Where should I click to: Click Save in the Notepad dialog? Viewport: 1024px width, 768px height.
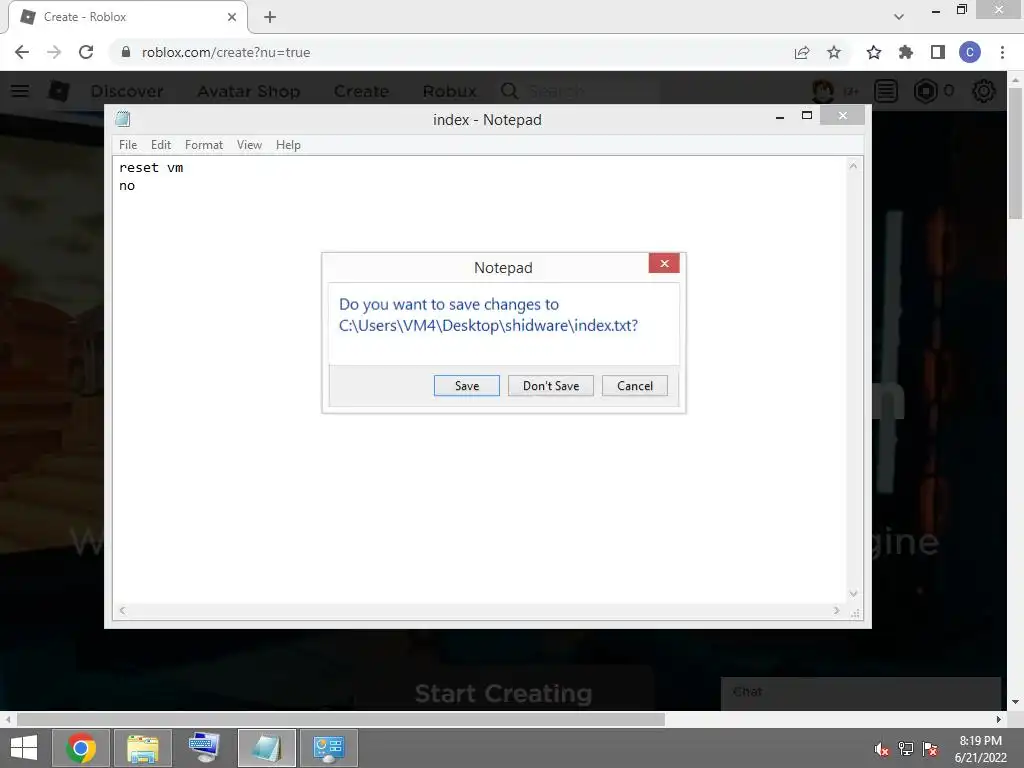466,386
